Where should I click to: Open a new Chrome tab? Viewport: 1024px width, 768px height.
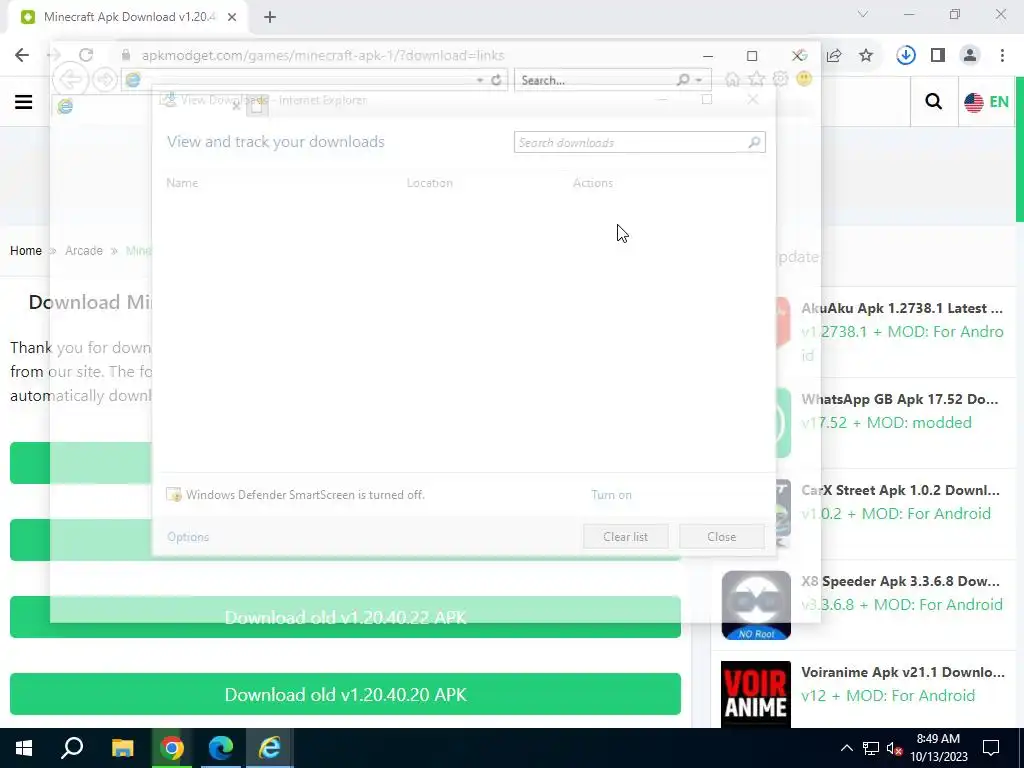(x=270, y=17)
